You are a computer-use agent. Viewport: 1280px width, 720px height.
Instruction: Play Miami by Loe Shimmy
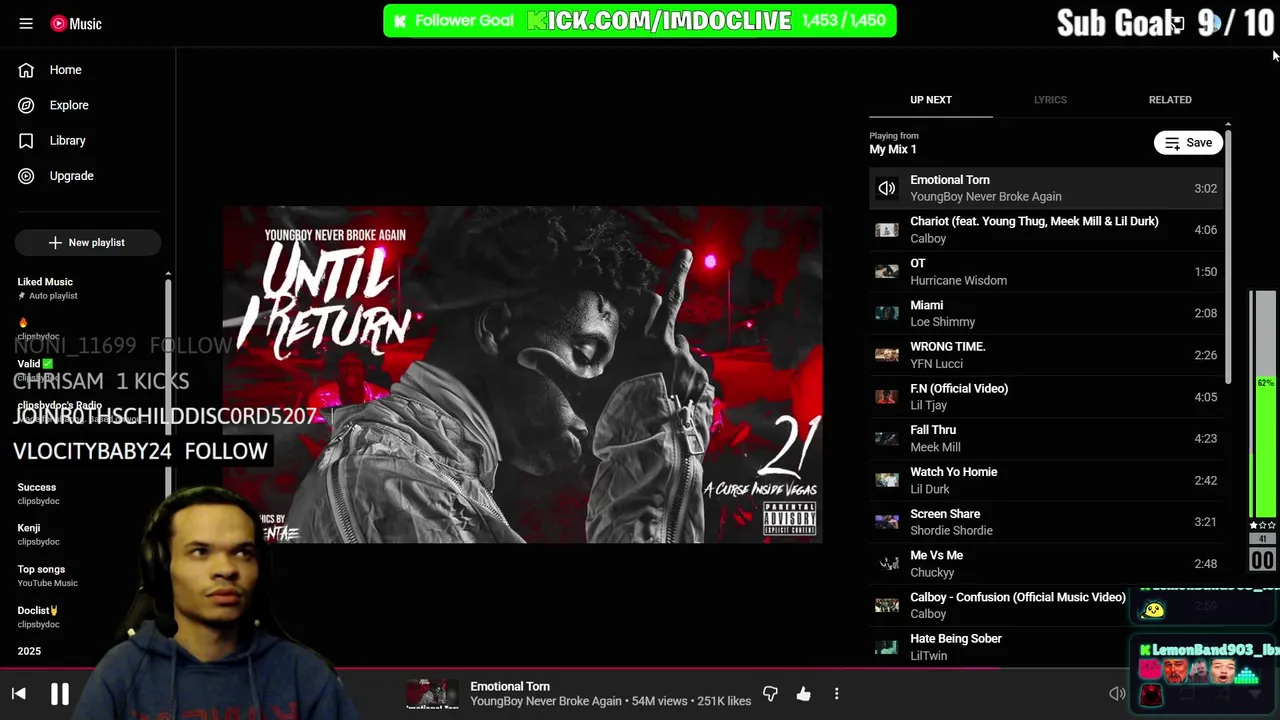pyautogui.click(x=1045, y=313)
